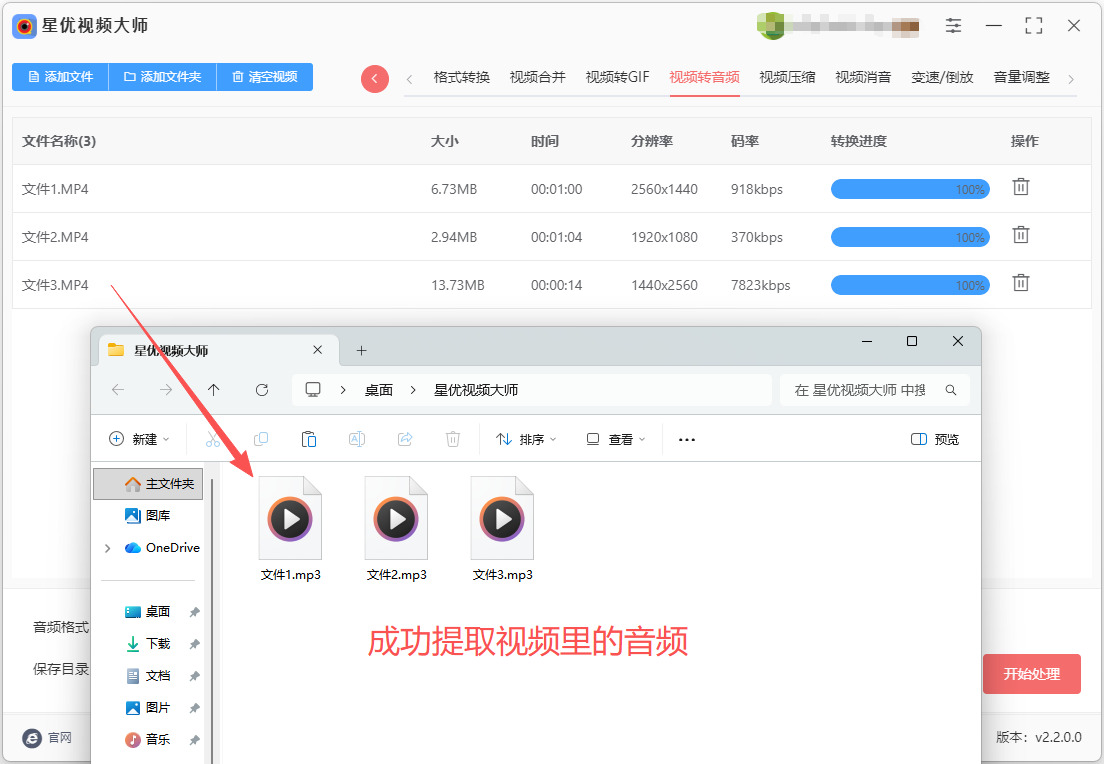Delete 文件1.MP4 with its trash icon
This screenshot has width=1104, height=764.
pos(1020,187)
